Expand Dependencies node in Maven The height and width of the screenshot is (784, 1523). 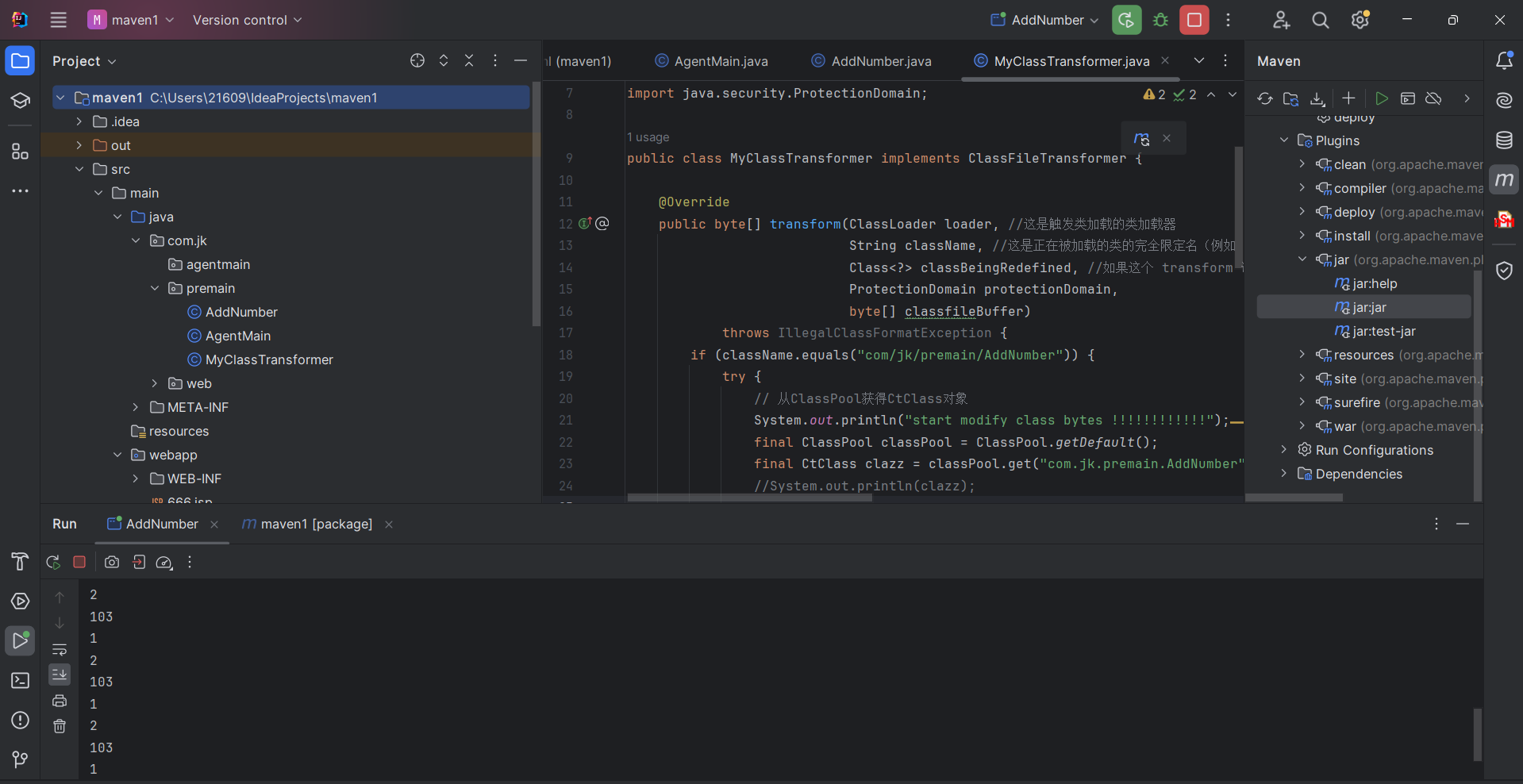tap(1284, 474)
